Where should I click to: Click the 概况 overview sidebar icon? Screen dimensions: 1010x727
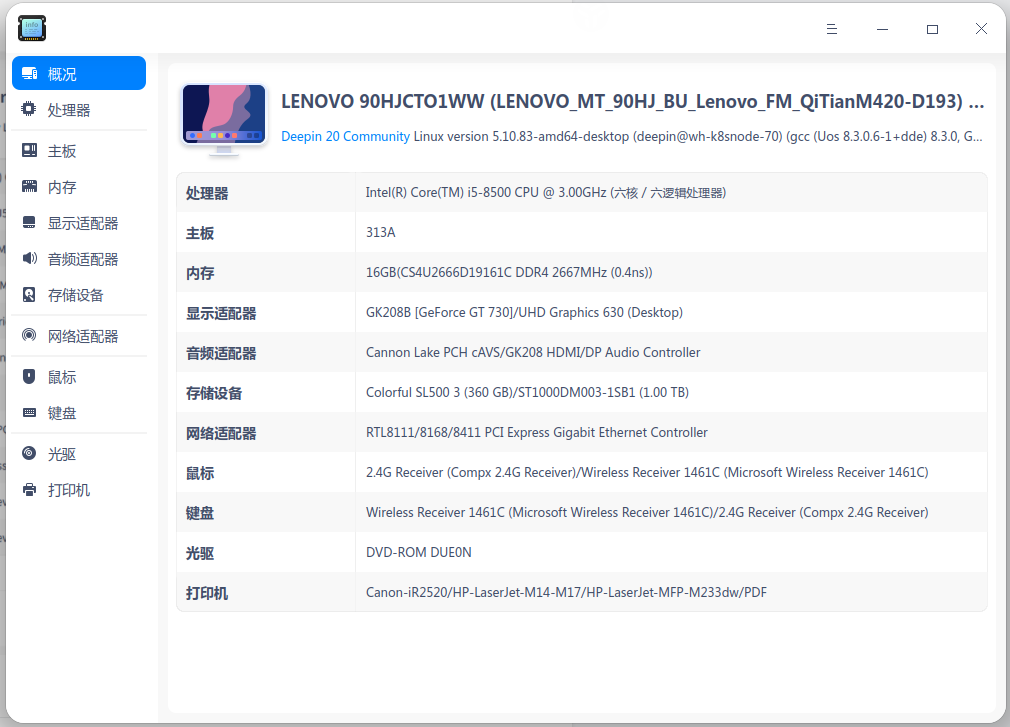coord(30,73)
